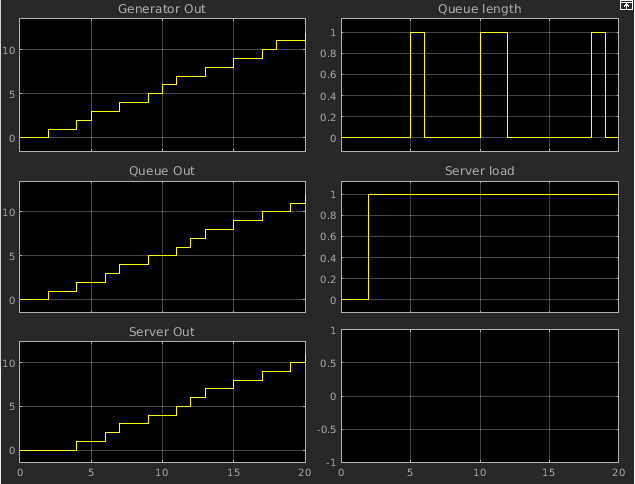This screenshot has width=635, height=484.
Task: Select the Generator Out plot title
Action: click(162, 9)
